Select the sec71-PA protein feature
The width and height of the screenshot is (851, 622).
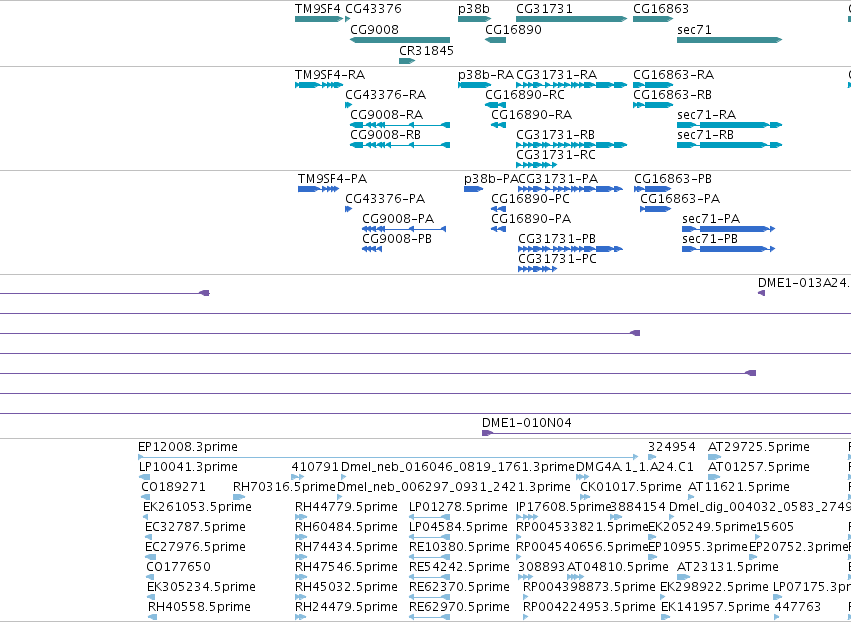[x=729, y=229]
